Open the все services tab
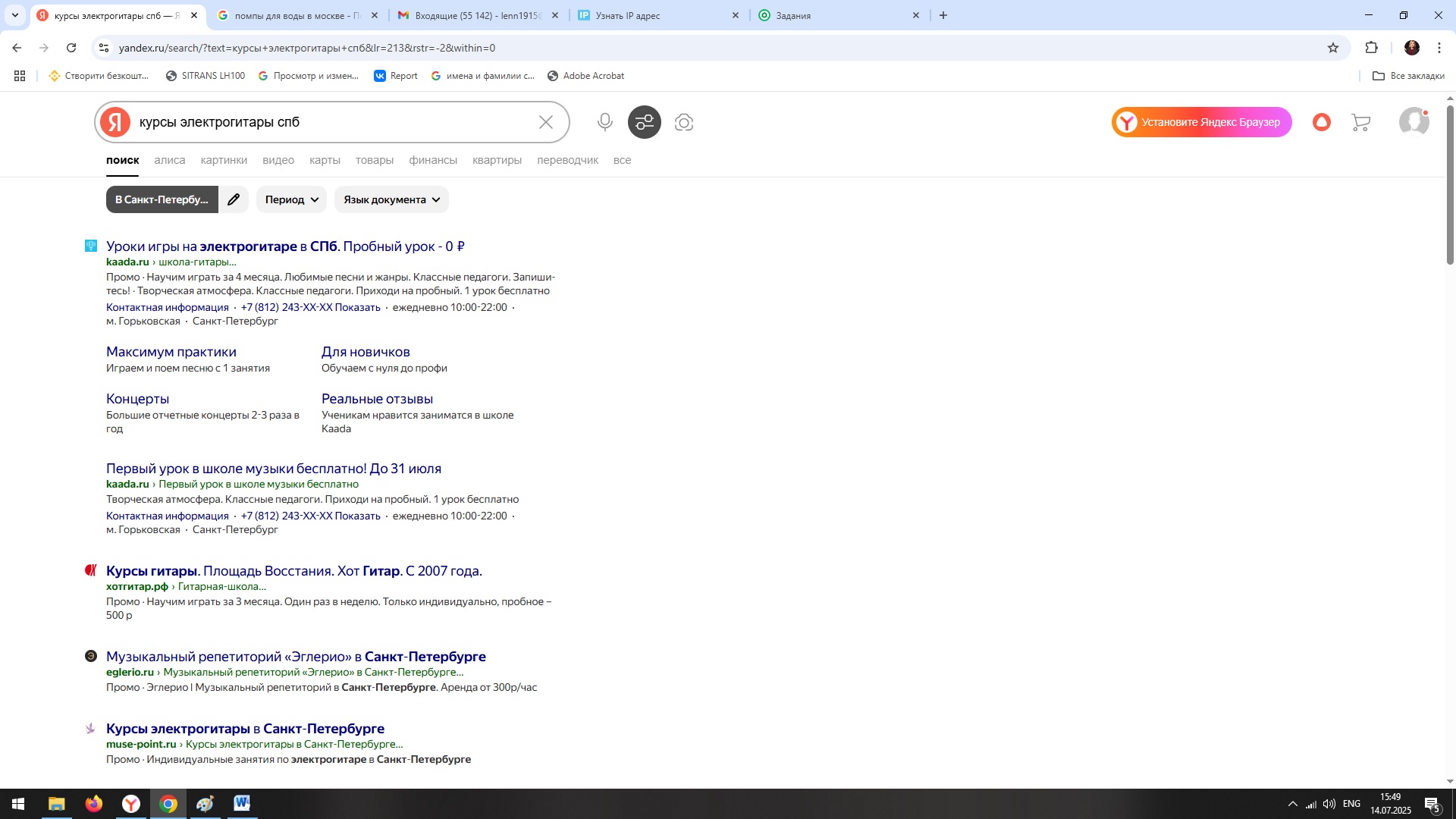Screen dimensions: 1456x819 tap(622, 160)
